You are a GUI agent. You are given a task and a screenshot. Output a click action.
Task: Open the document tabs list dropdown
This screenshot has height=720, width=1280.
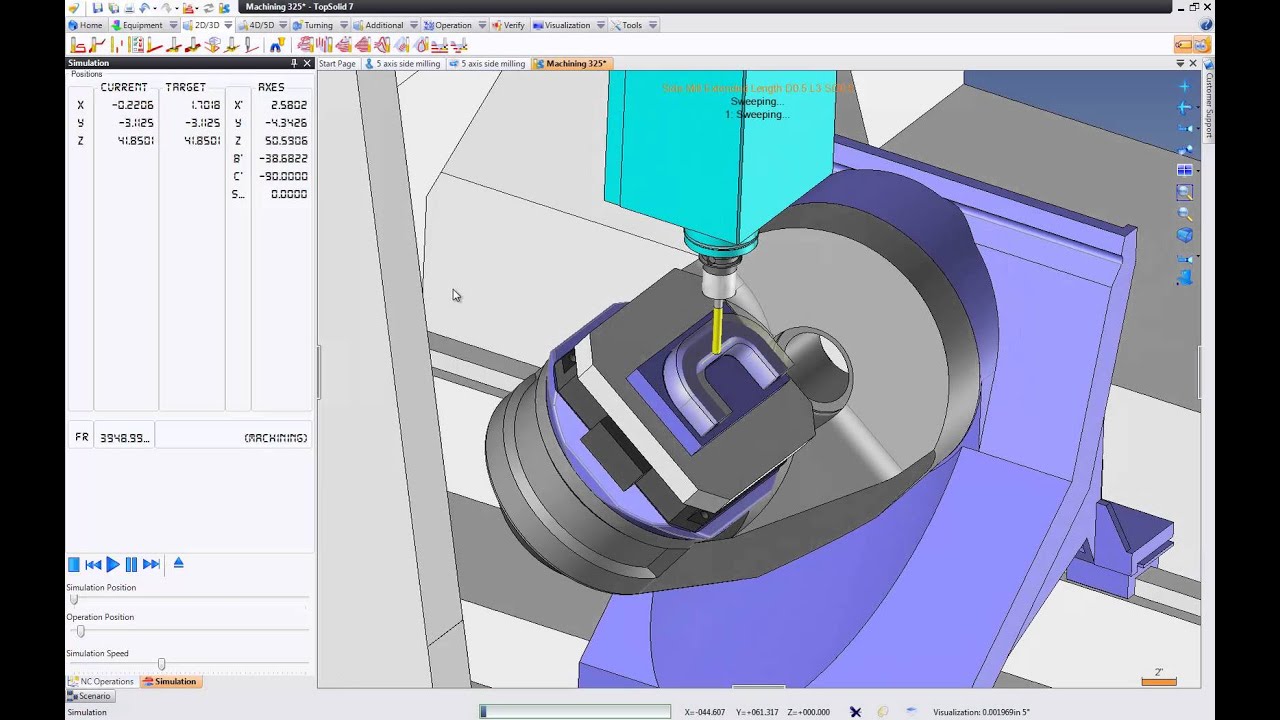pyautogui.click(x=1180, y=64)
